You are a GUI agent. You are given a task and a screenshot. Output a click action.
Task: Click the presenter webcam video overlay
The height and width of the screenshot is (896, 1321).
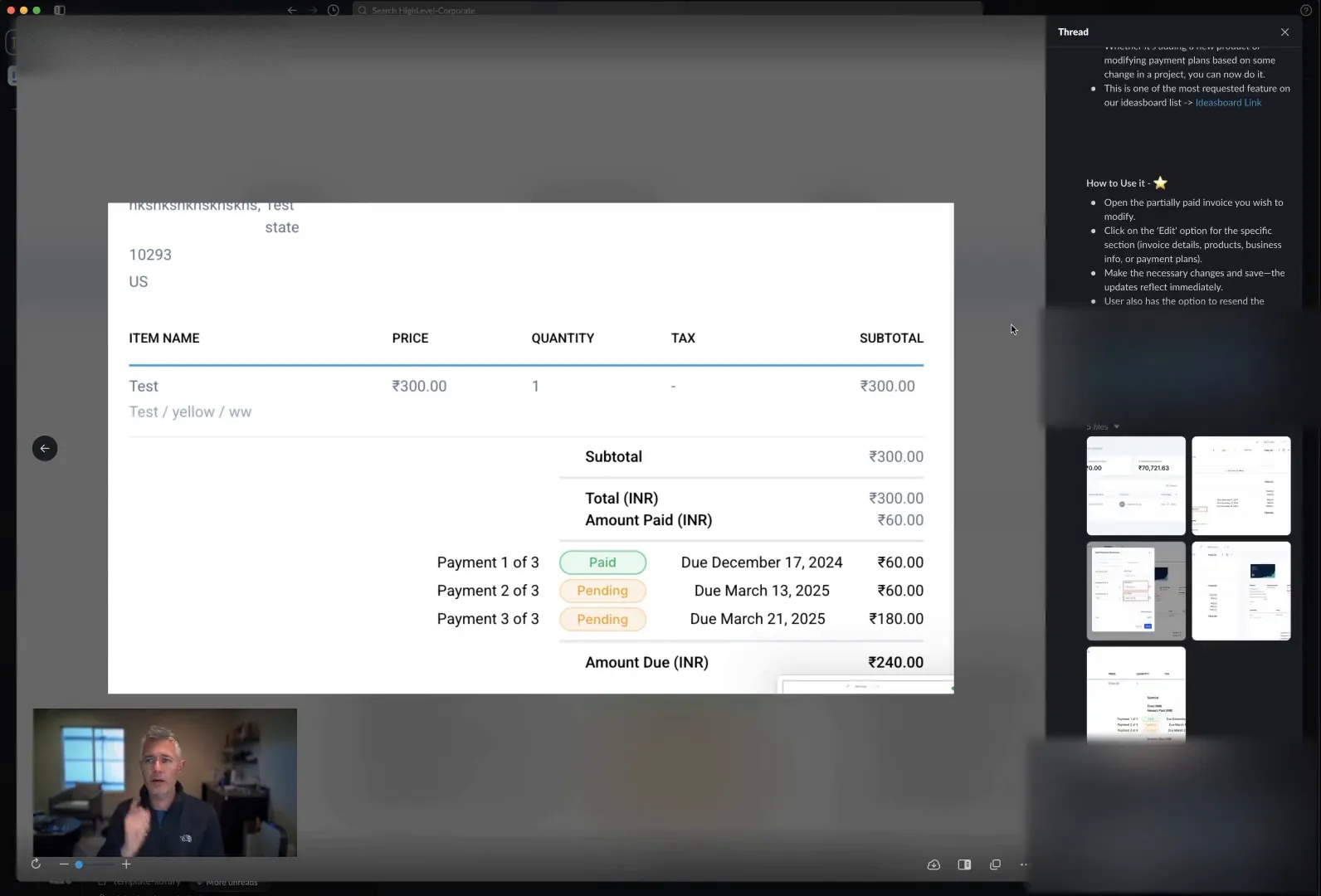pos(165,782)
